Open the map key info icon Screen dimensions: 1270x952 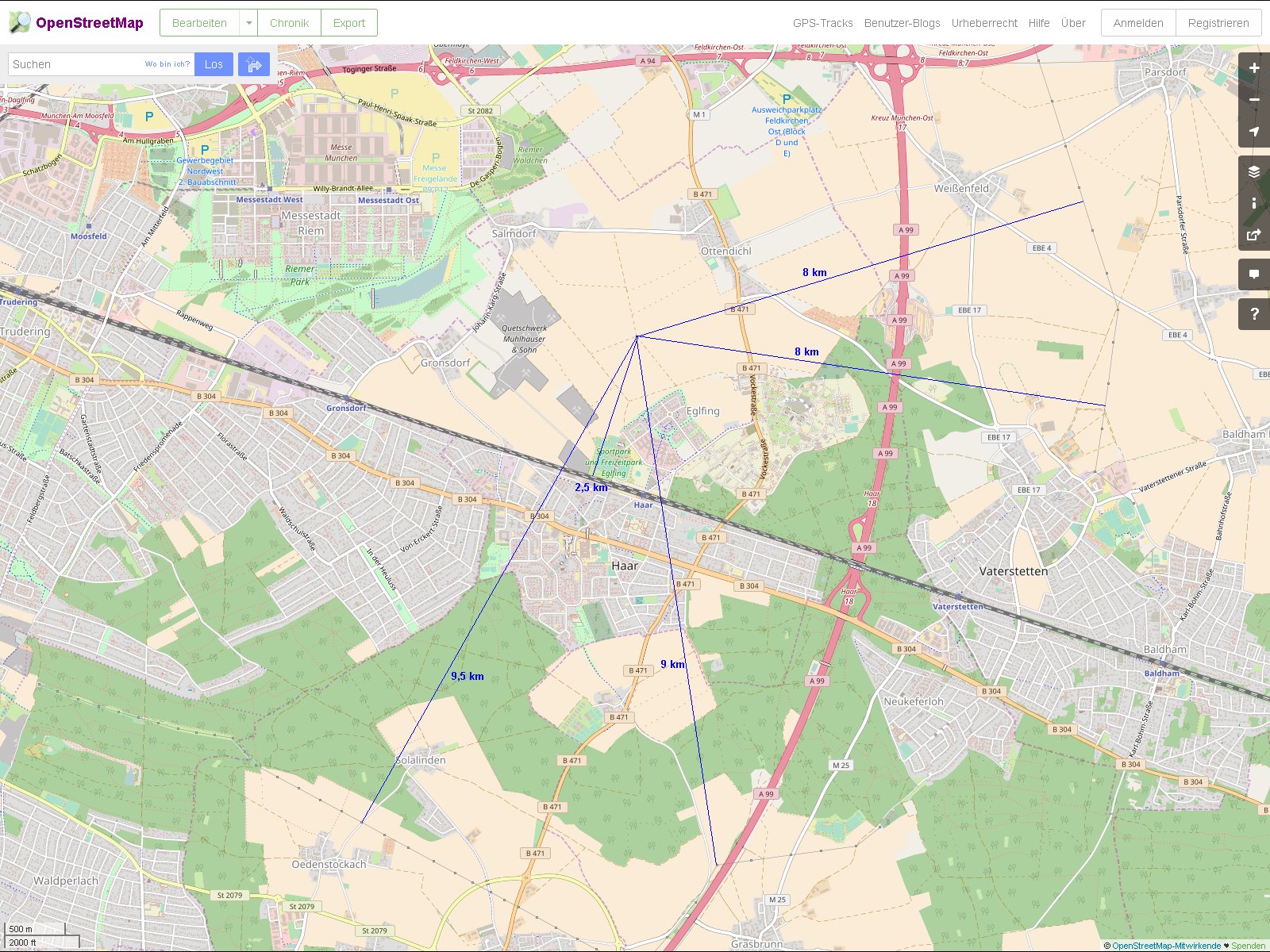click(x=1254, y=203)
